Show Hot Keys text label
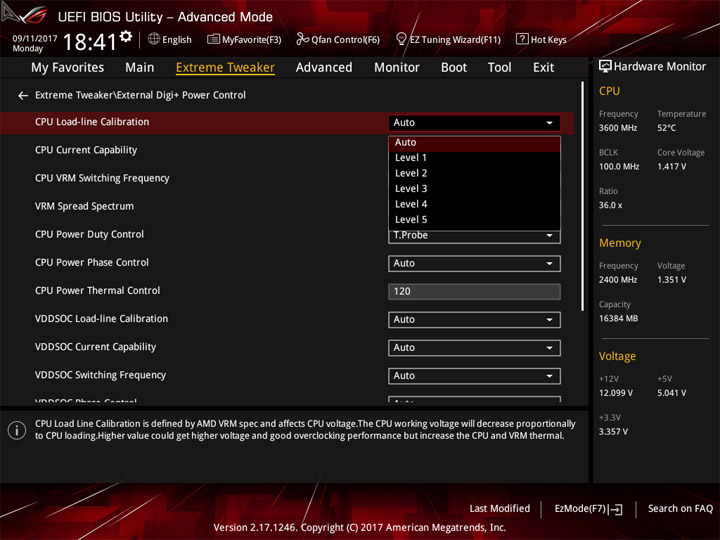The image size is (720, 540). click(x=548, y=40)
